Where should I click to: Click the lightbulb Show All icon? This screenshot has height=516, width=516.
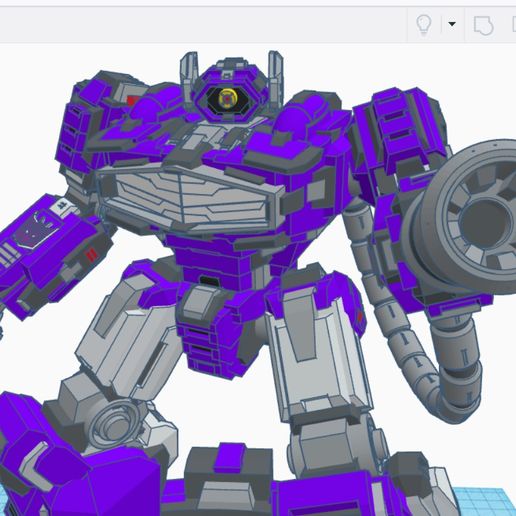click(424, 25)
